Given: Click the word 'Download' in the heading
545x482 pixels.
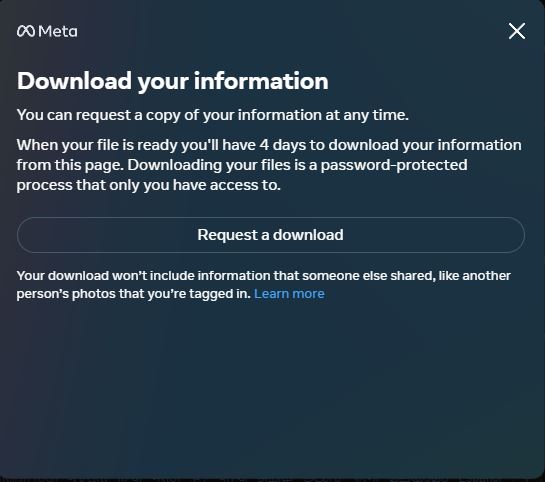Looking at the screenshot, I should click(74, 81).
